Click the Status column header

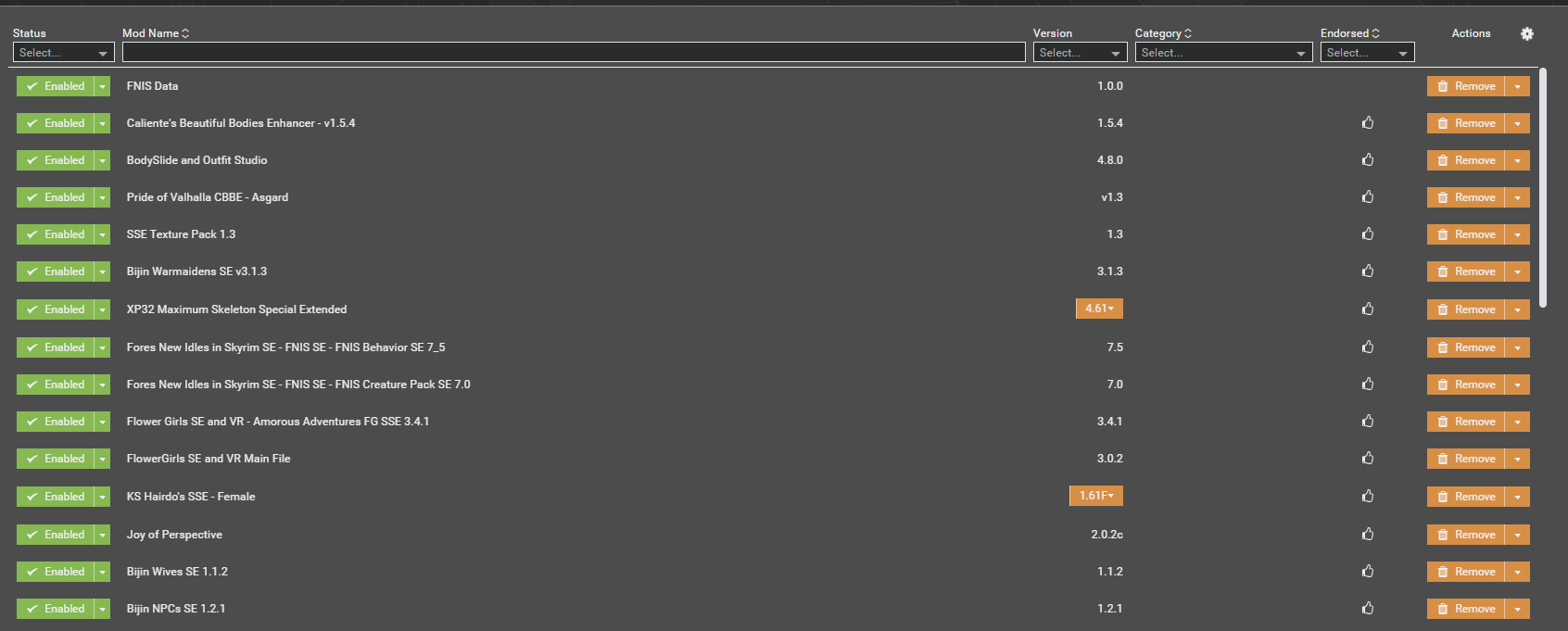pos(30,33)
